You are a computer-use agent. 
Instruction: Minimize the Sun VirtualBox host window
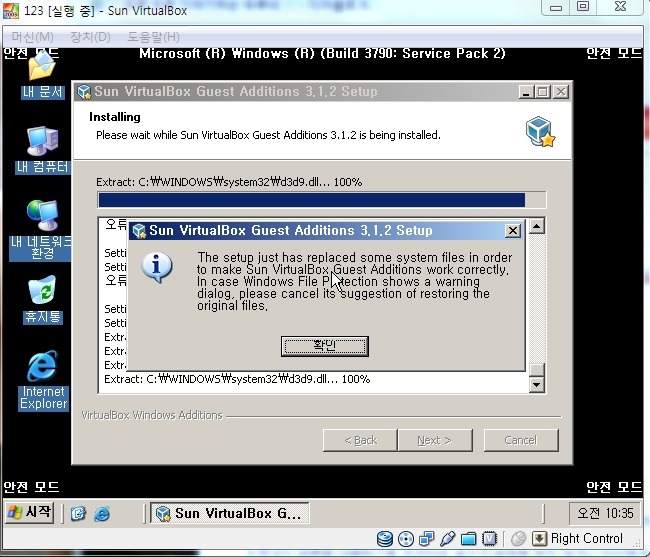556,7
